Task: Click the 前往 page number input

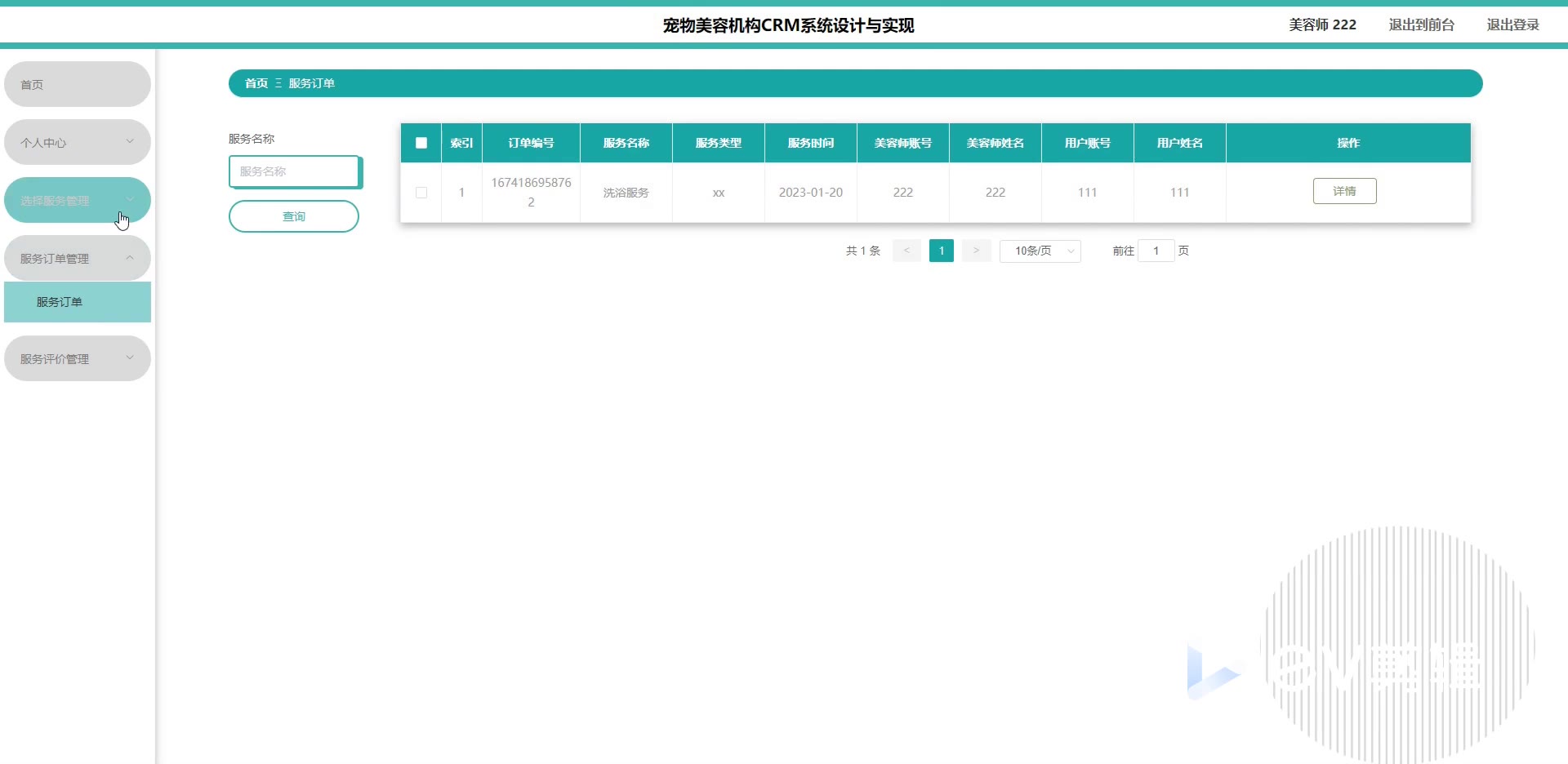Action: [1156, 251]
